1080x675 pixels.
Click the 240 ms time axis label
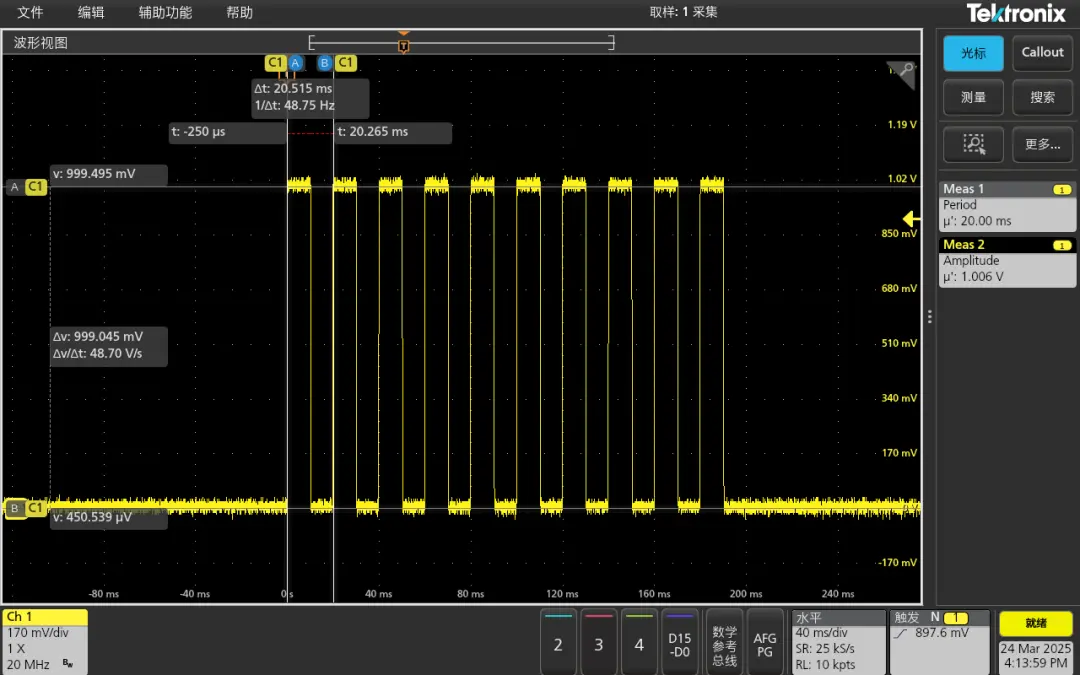(x=838, y=594)
